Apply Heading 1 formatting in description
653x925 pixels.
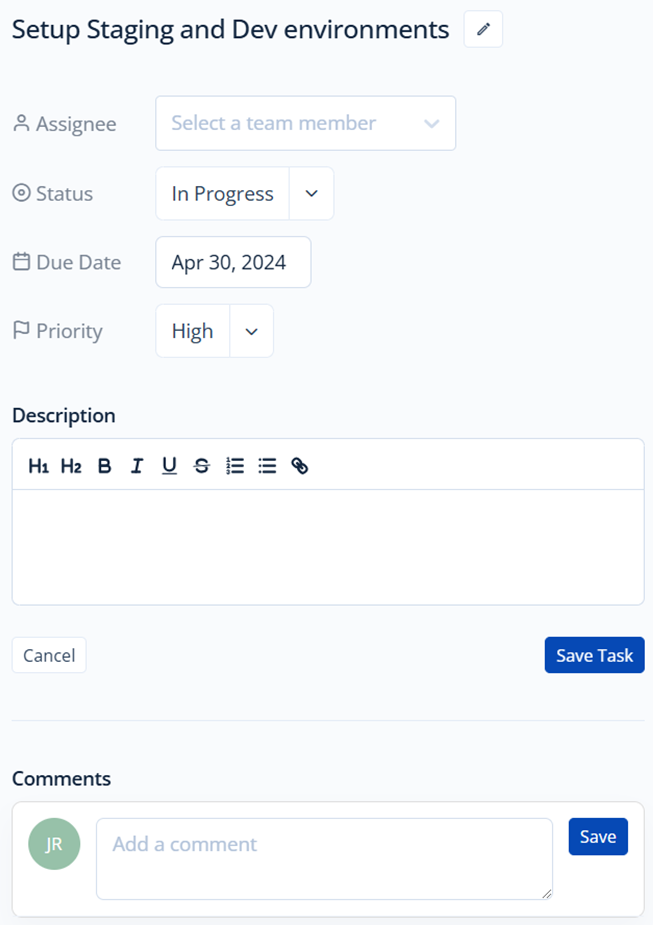click(x=38, y=466)
